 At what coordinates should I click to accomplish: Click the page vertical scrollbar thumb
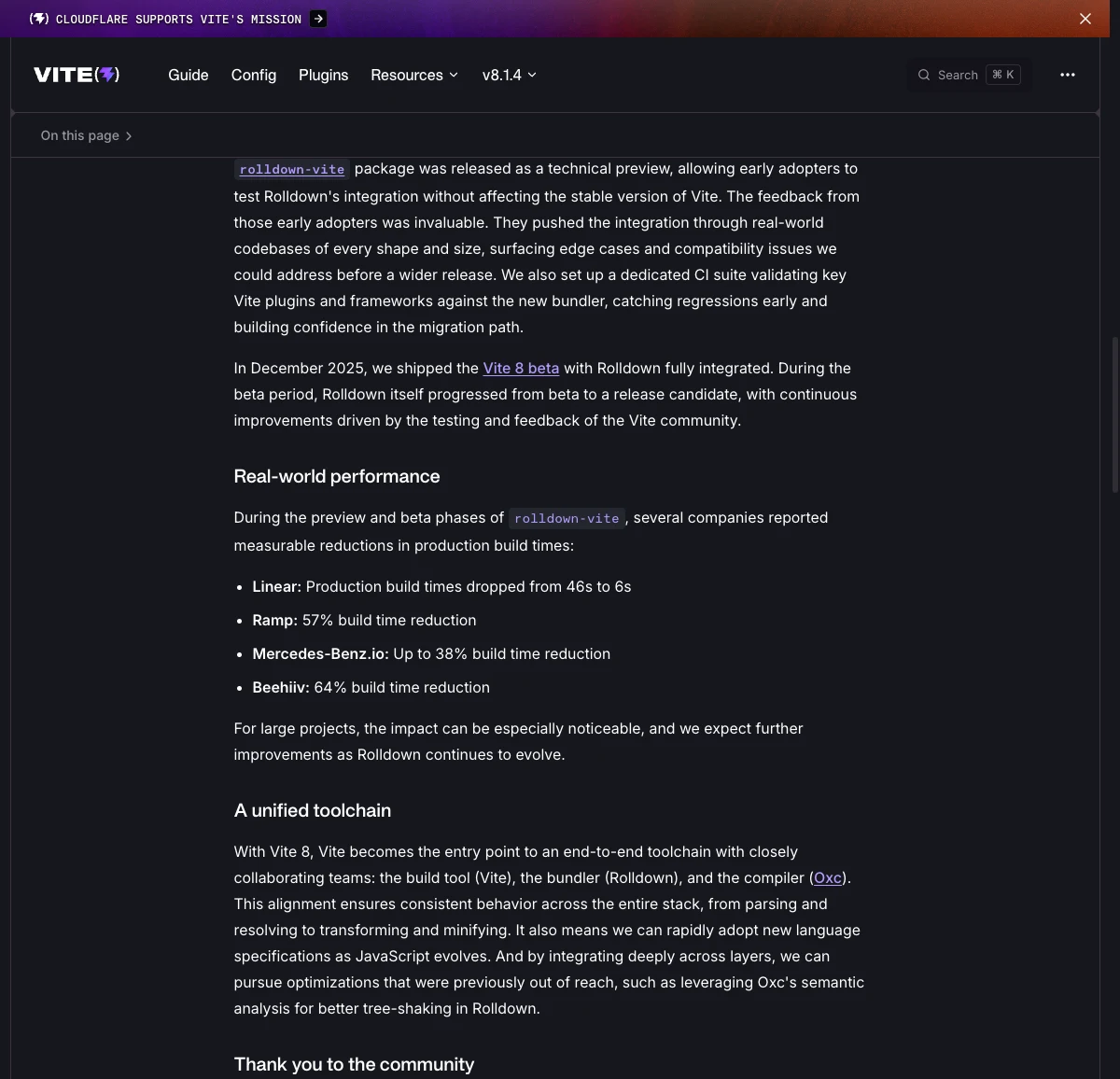[x=1114, y=413]
